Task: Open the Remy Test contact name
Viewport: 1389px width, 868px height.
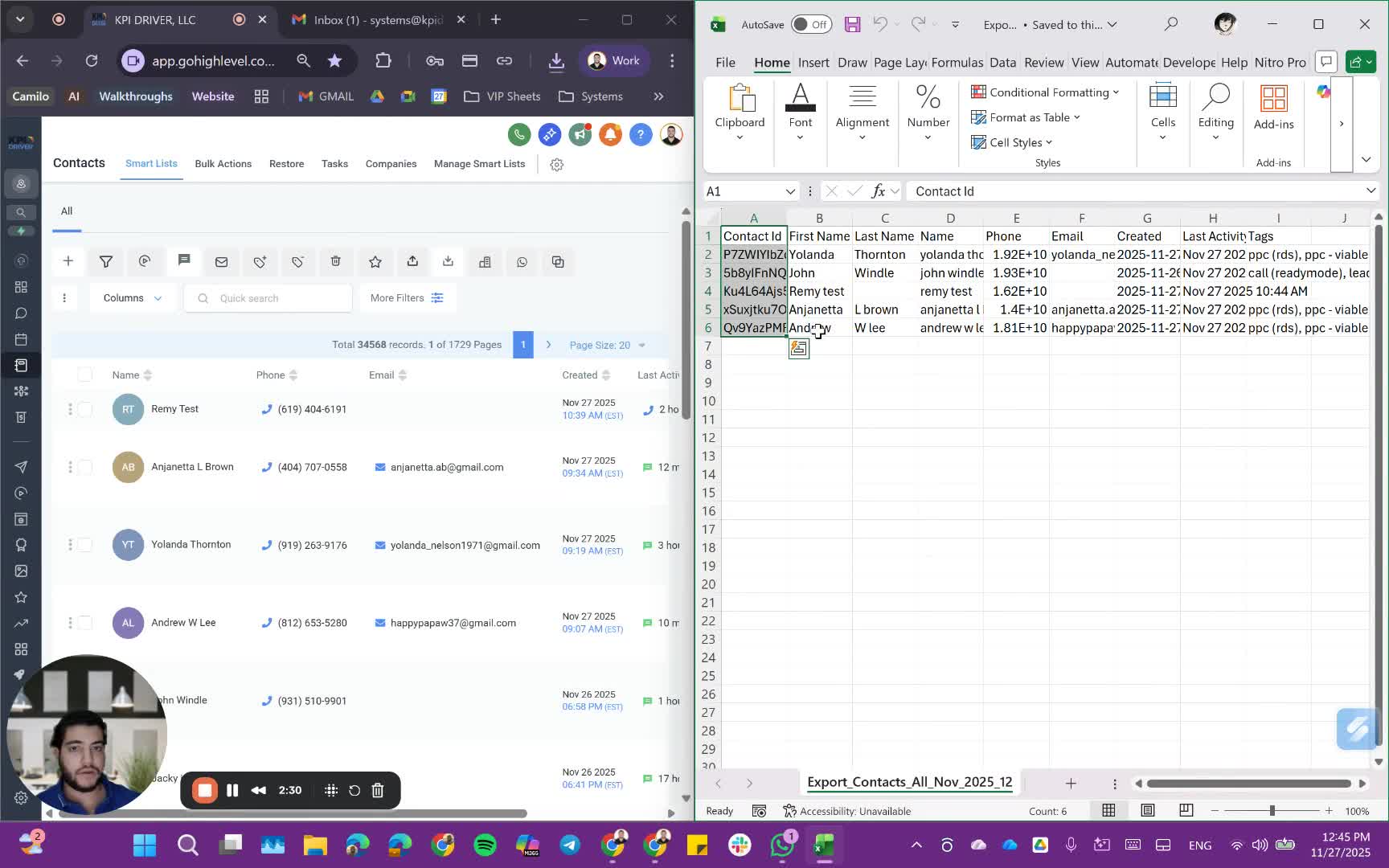Action: (174, 409)
